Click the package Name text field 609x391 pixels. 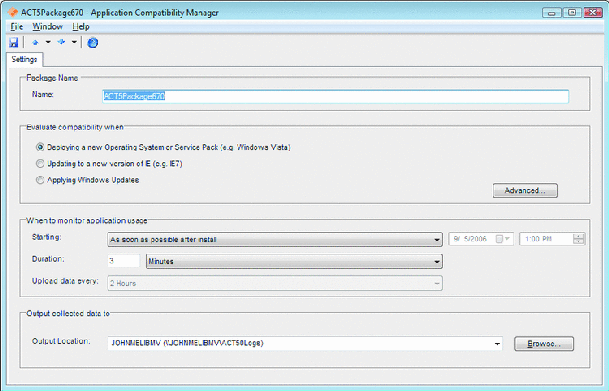336,96
